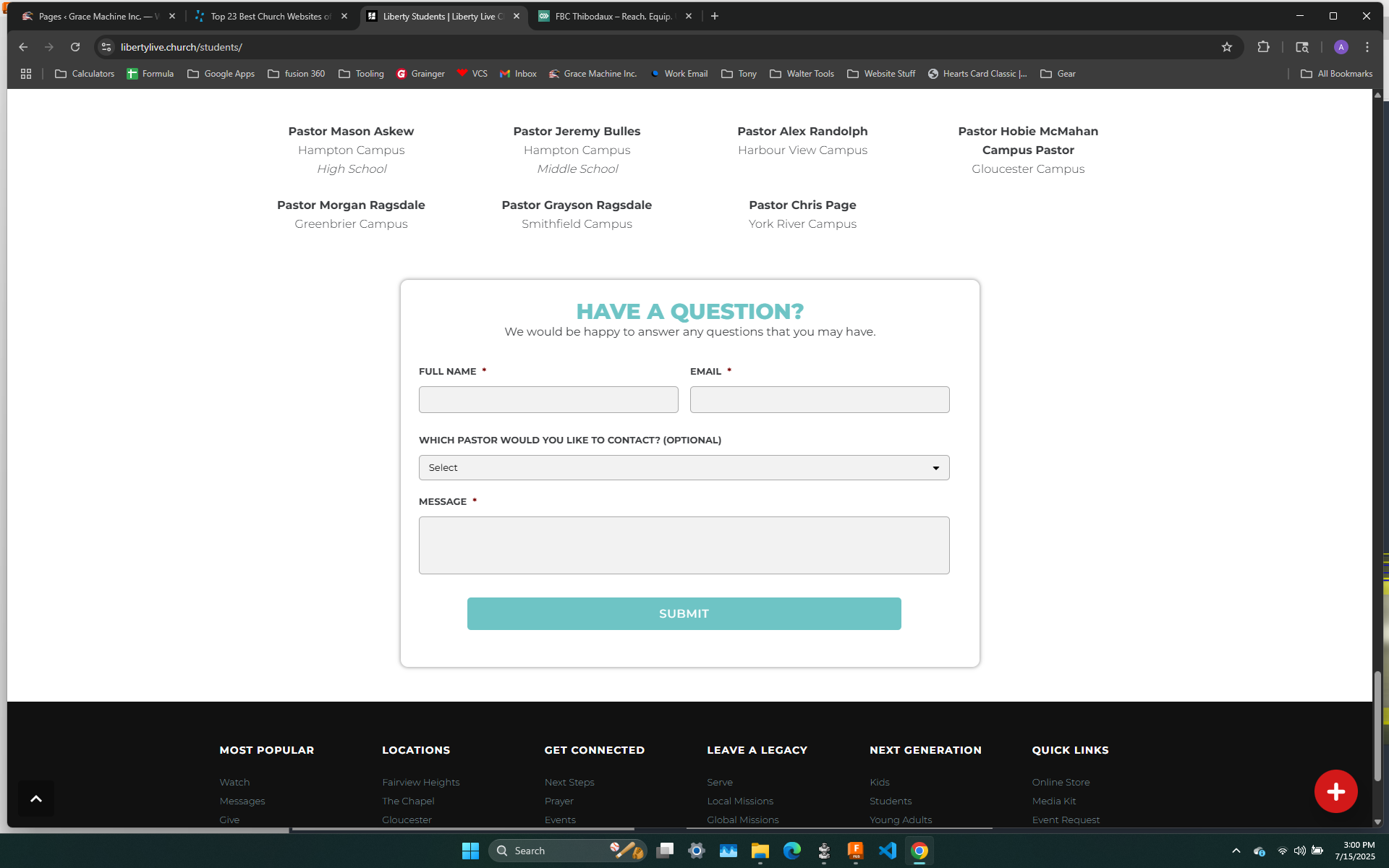Click the Full Name input field
Image resolution: width=1389 pixels, height=868 pixels.
(x=548, y=400)
